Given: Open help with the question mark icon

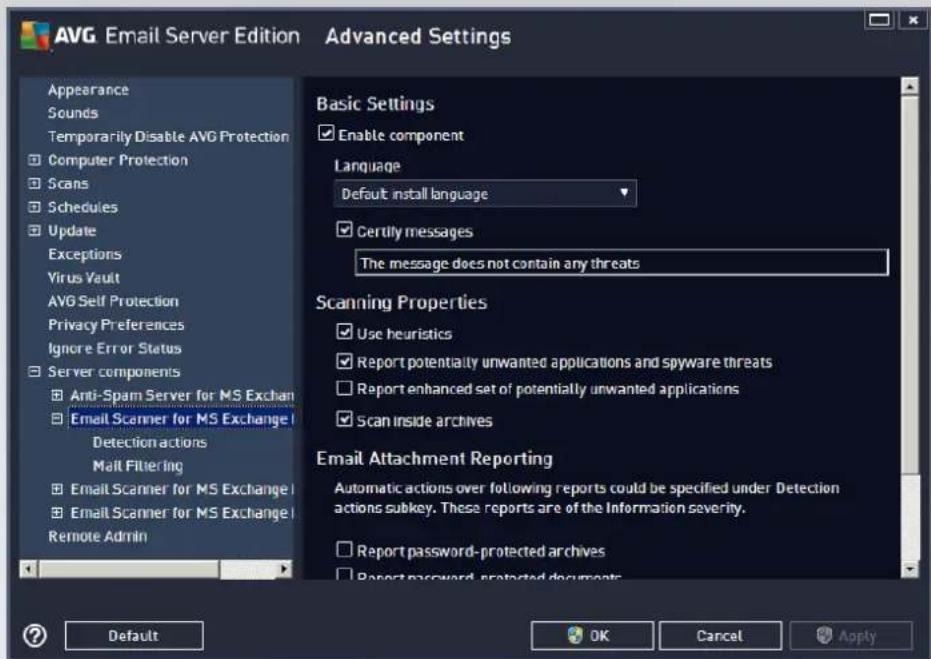Looking at the screenshot, I should (35, 635).
